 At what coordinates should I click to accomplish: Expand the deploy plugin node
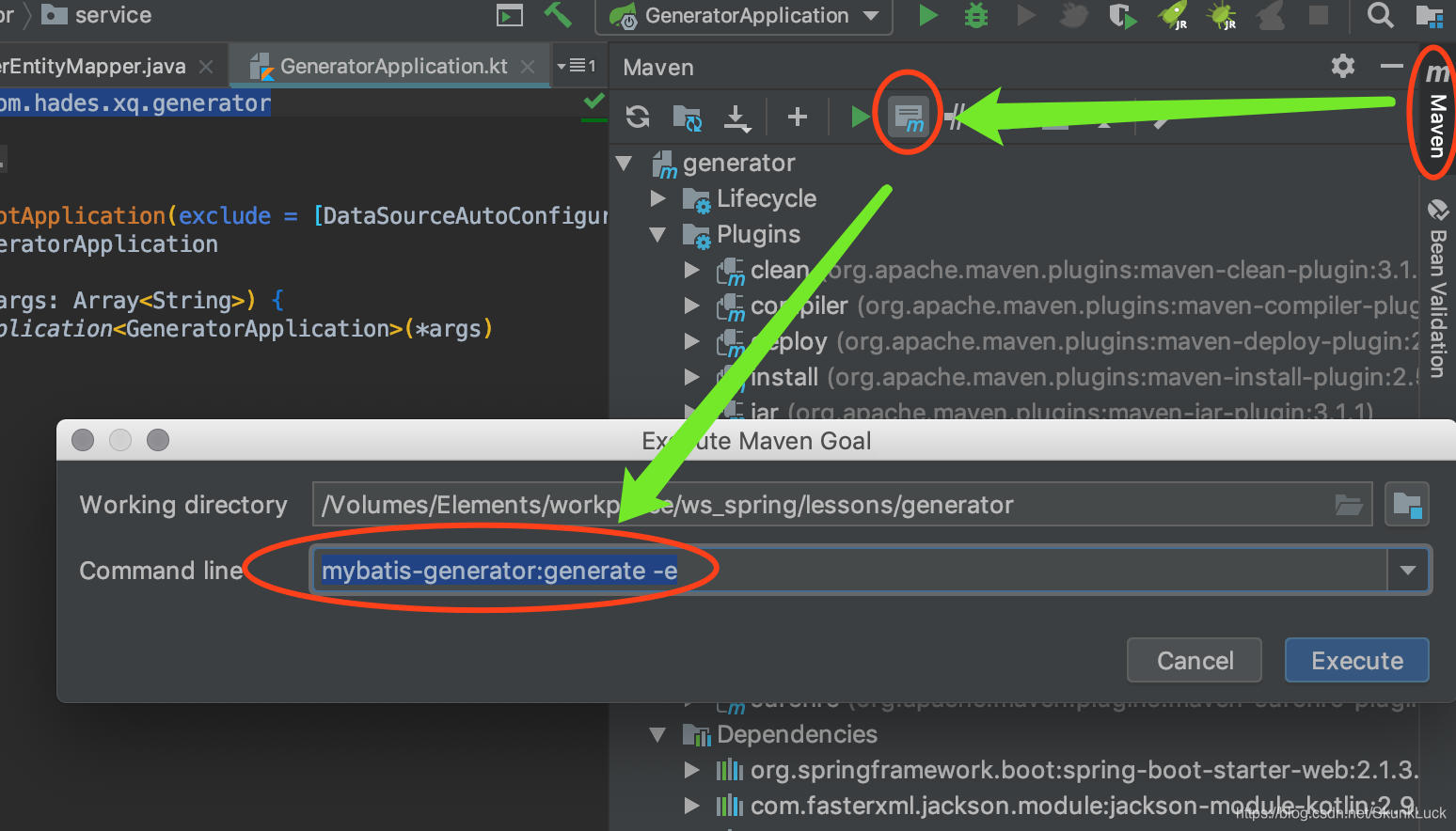tap(692, 341)
